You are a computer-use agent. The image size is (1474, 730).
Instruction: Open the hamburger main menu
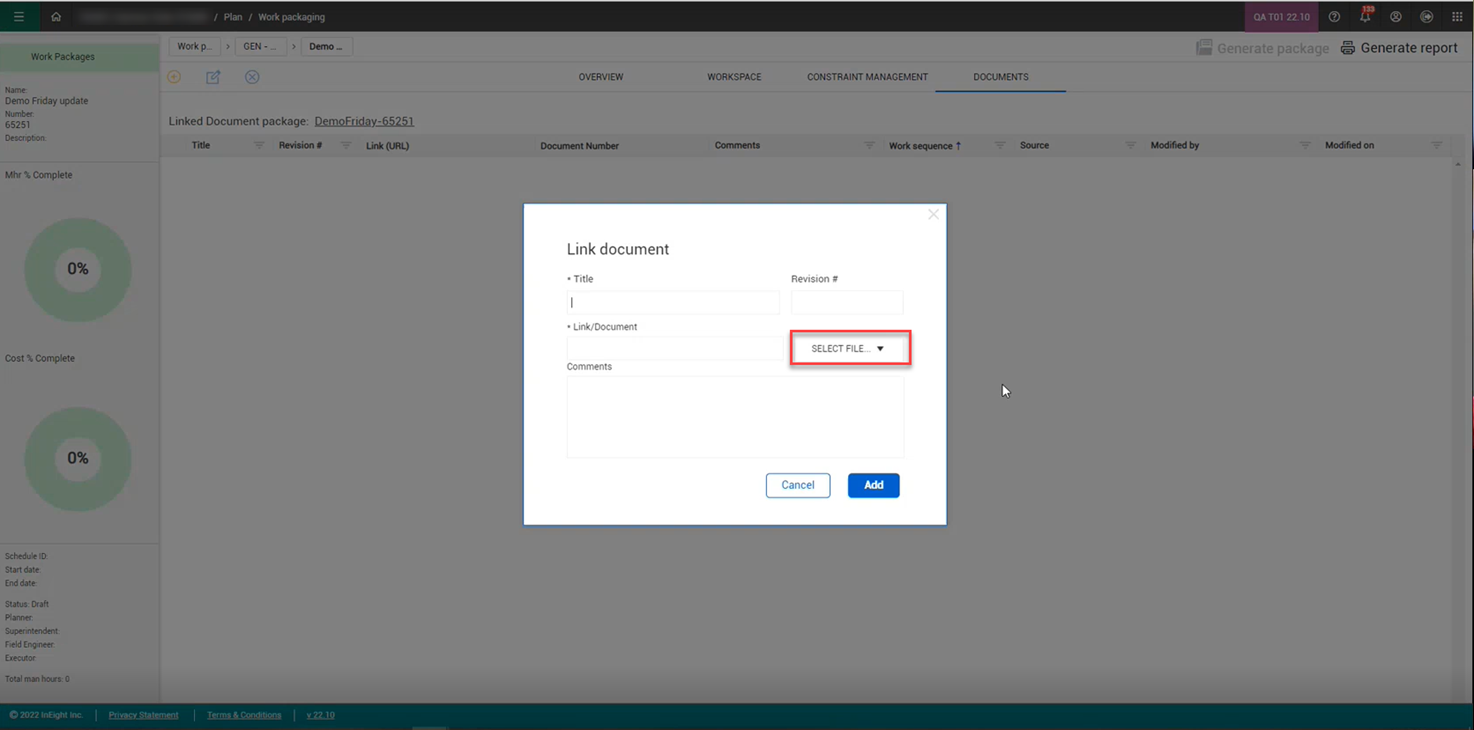click(19, 17)
